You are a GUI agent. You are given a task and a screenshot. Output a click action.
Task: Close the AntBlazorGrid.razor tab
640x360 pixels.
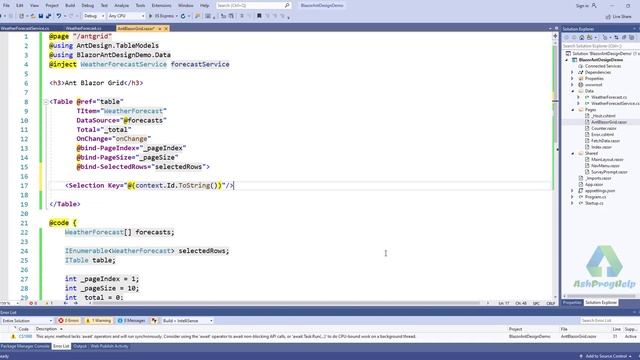coord(166,29)
